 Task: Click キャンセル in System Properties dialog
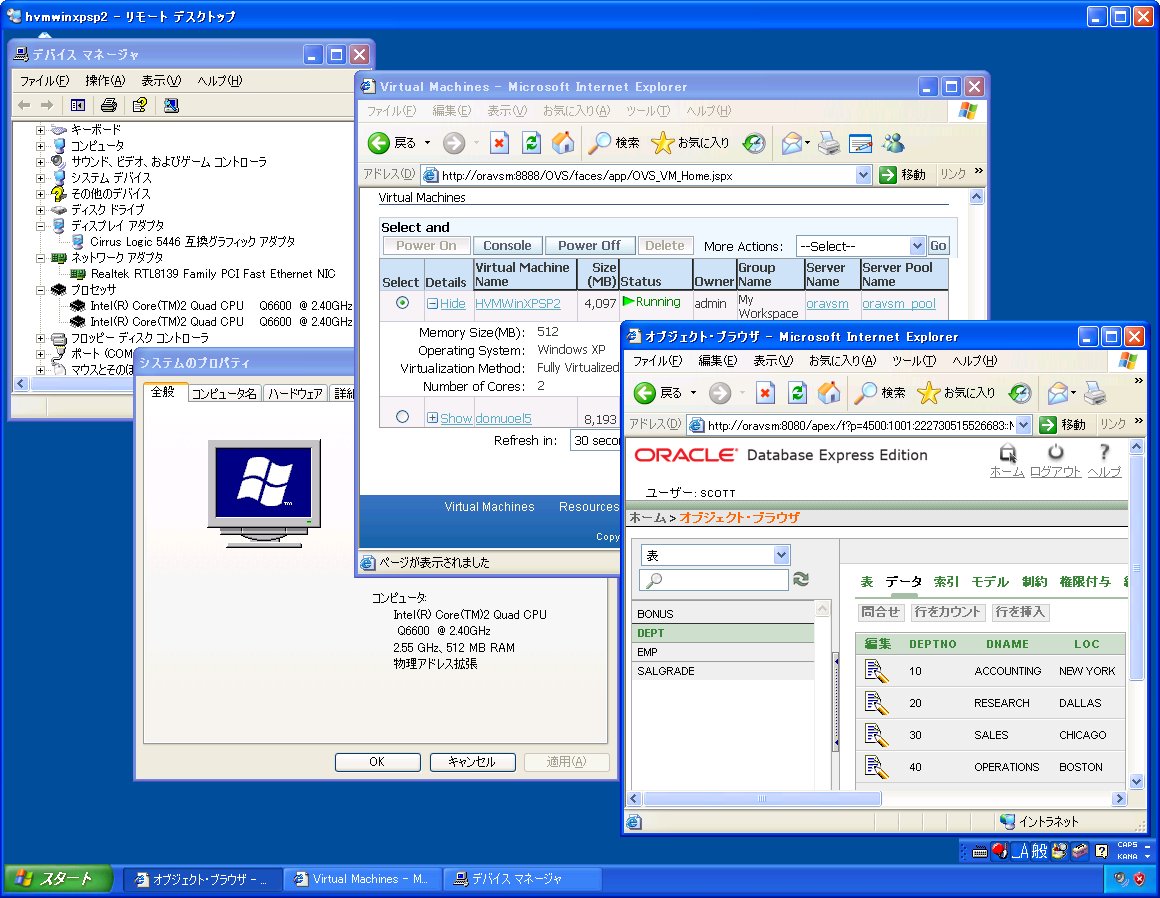(472, 762)
